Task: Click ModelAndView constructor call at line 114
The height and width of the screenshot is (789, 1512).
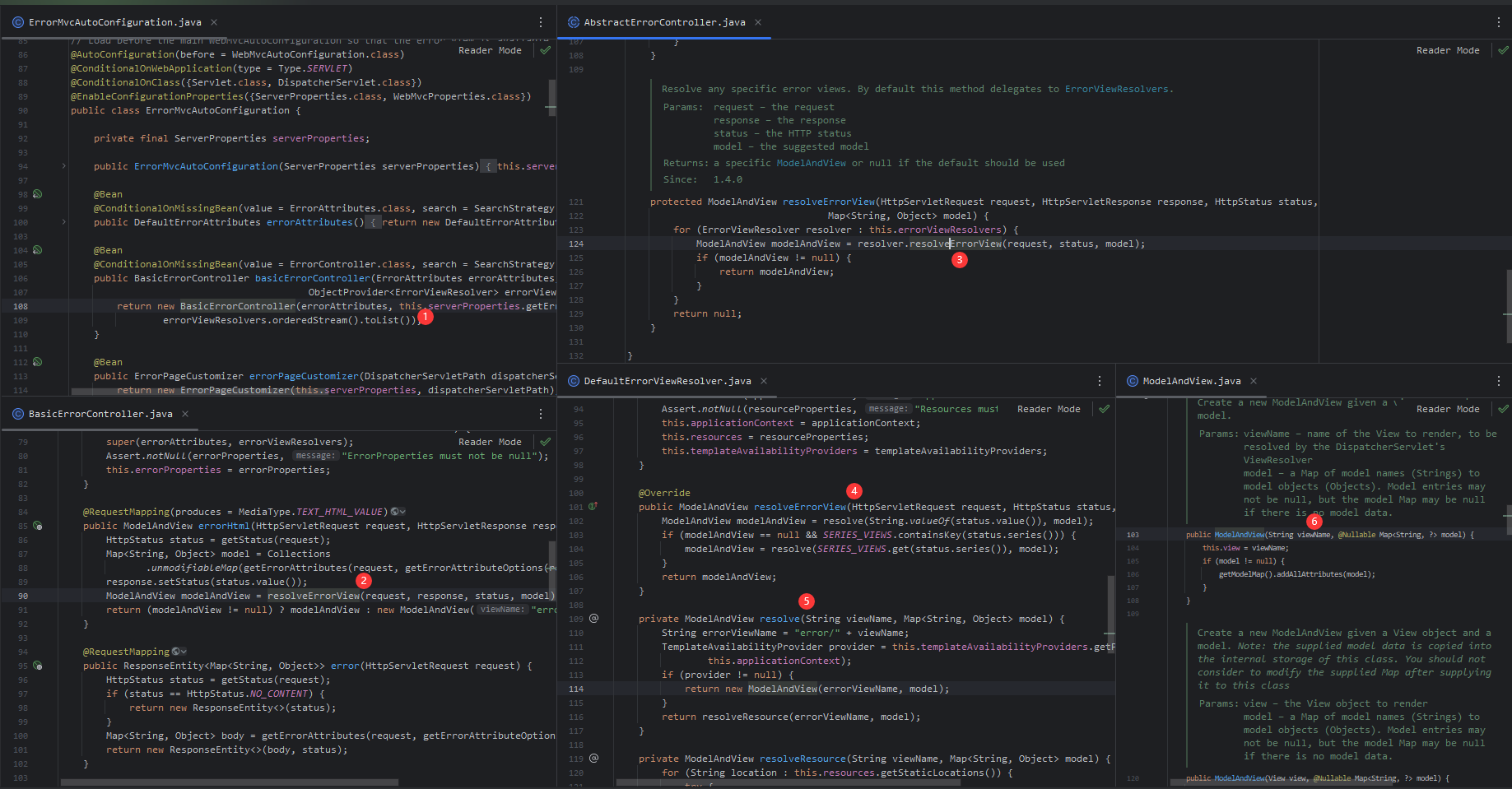Action: coord(783,689)
